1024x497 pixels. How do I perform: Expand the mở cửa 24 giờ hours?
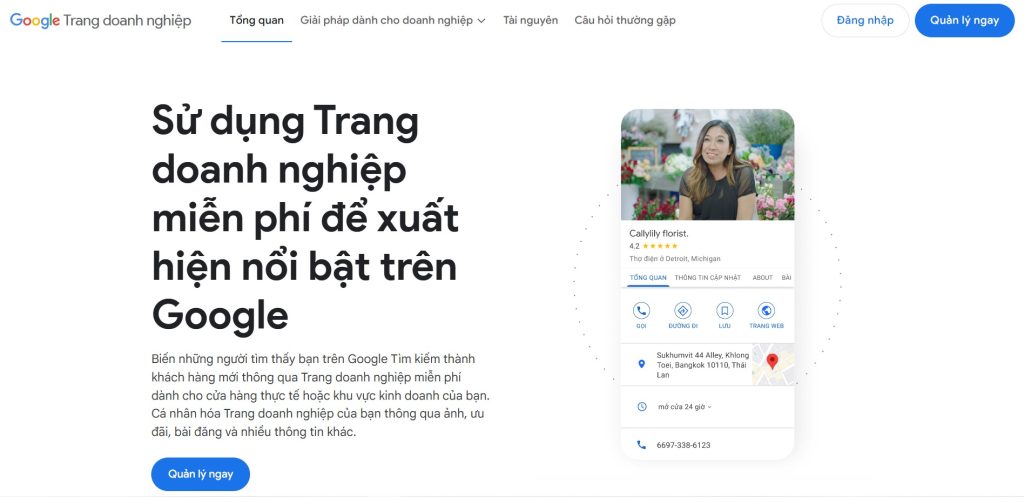click(x=684, y=406)
